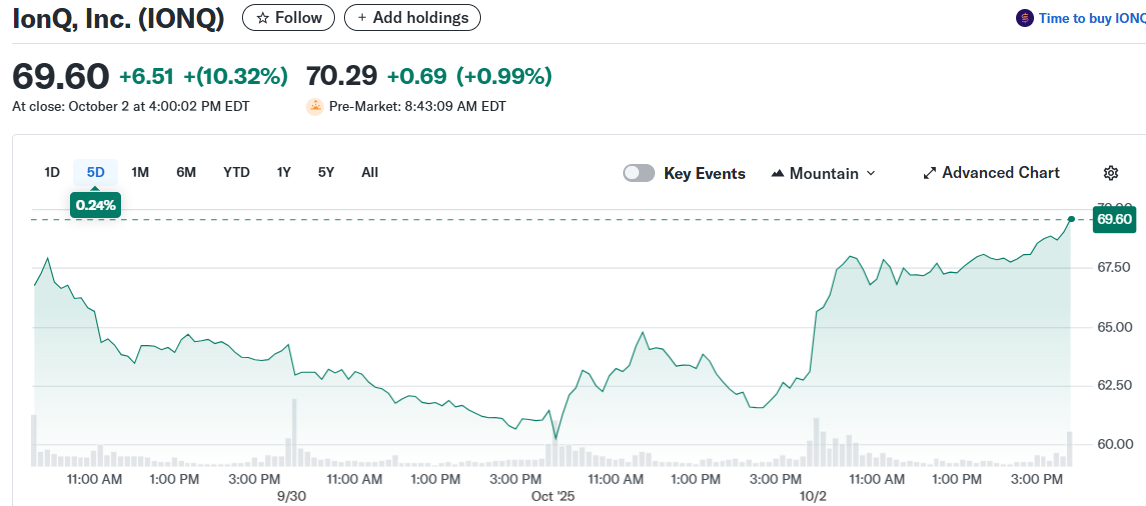
Task: Expand the Mountain chart style dropdown
Action: [869, 173]
